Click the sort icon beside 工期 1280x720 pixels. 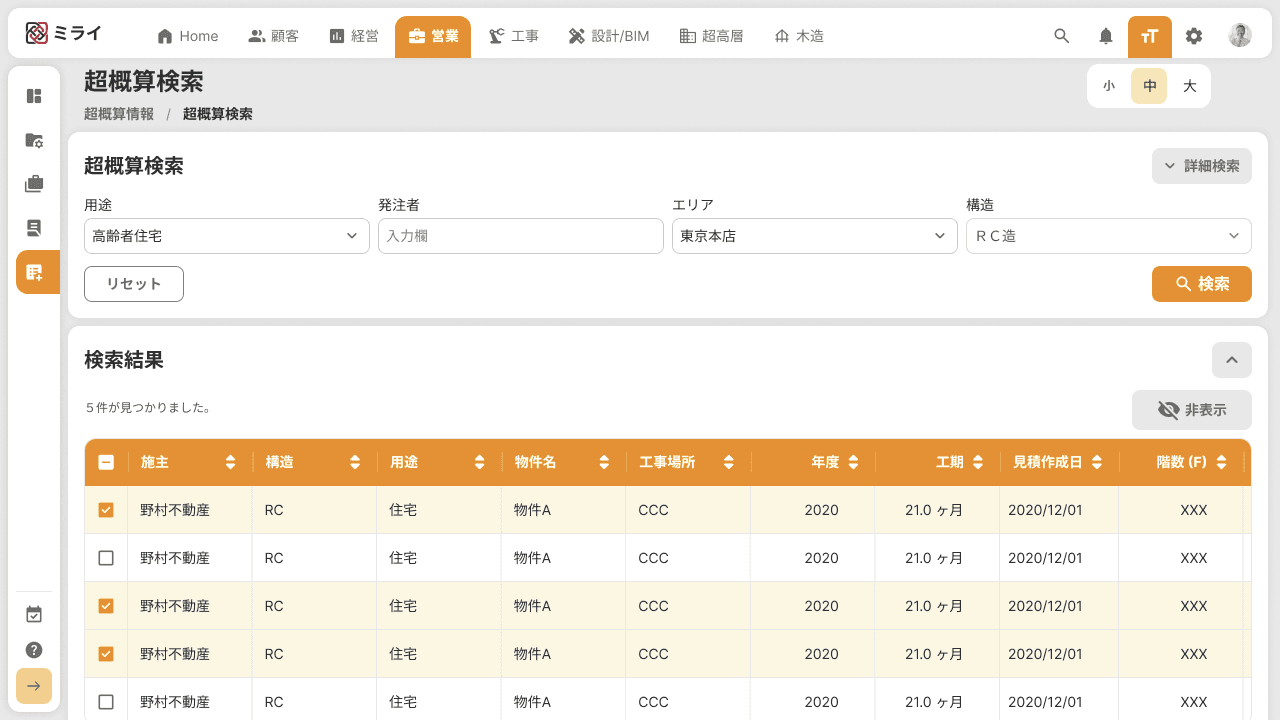point(978,462)
